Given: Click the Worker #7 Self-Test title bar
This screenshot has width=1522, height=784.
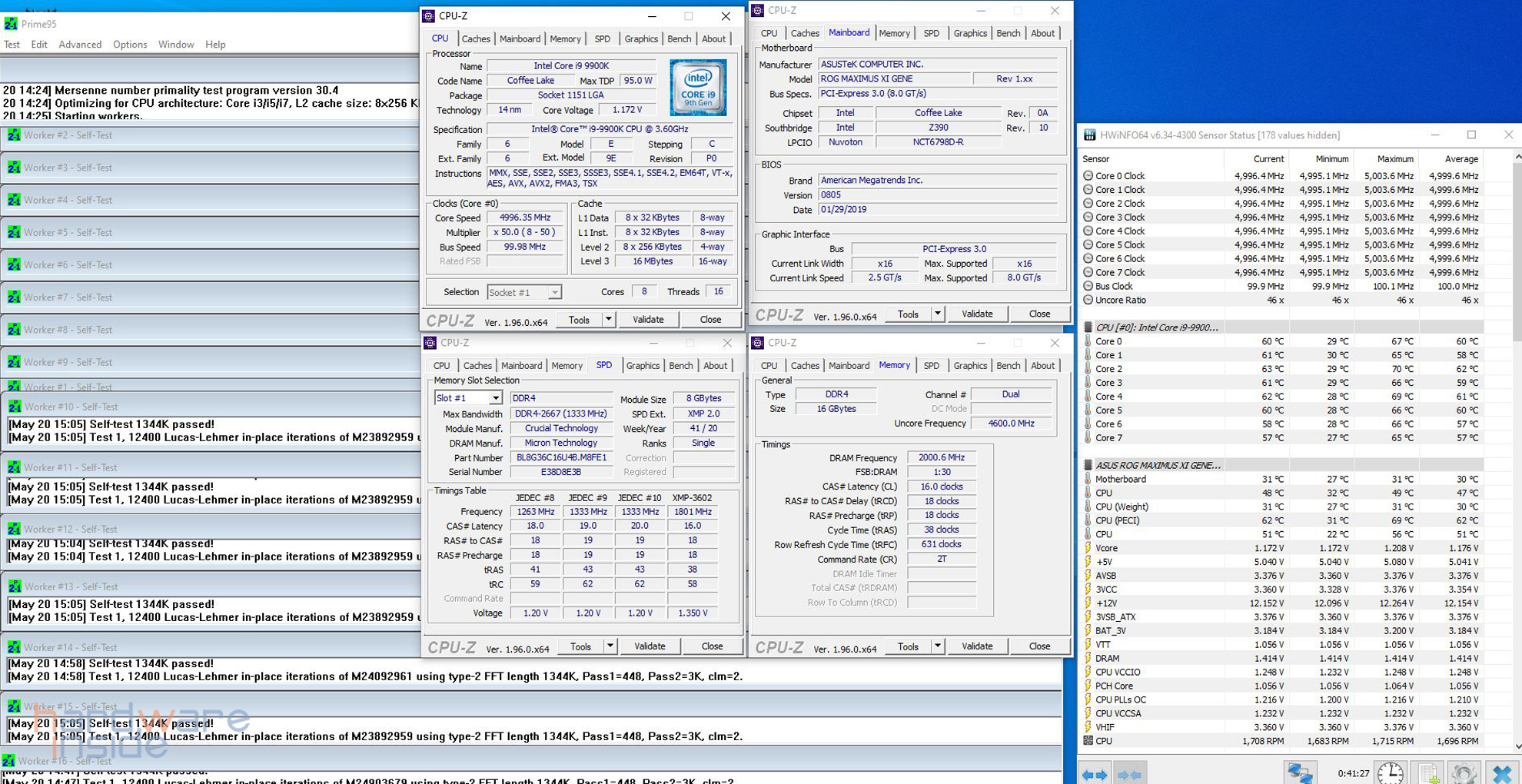Looking at the screenshot, I should pyautogui.click(x=209, y=297).
